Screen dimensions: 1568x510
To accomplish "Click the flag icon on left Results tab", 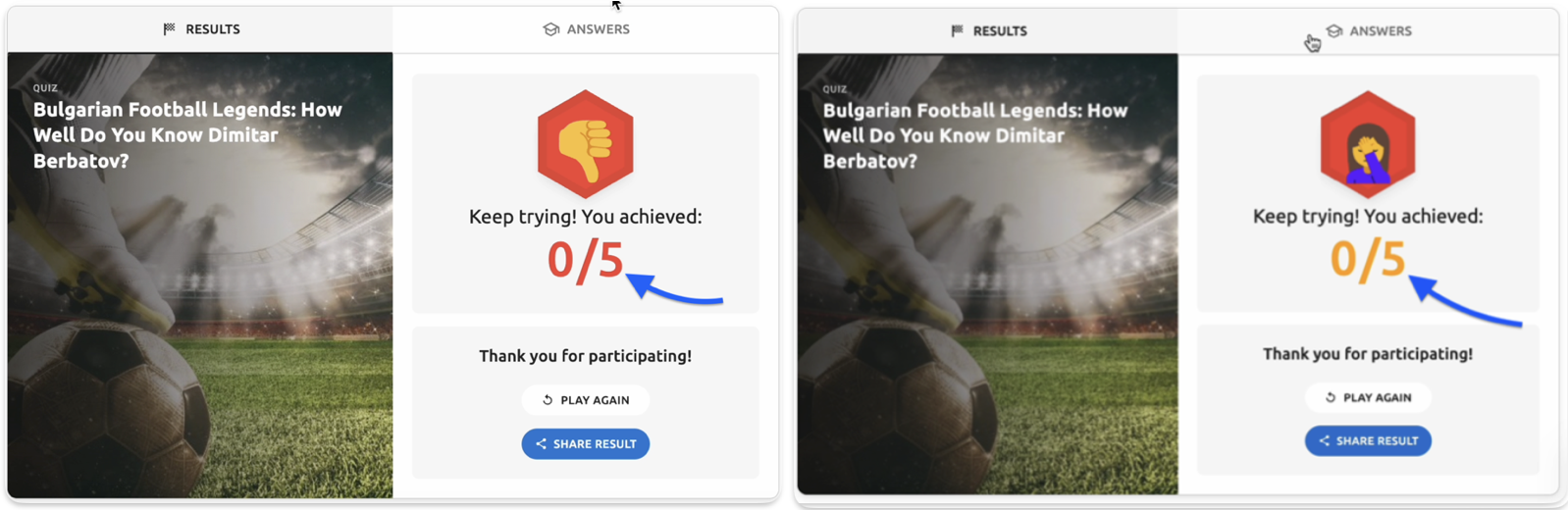I will pos(169,29).
